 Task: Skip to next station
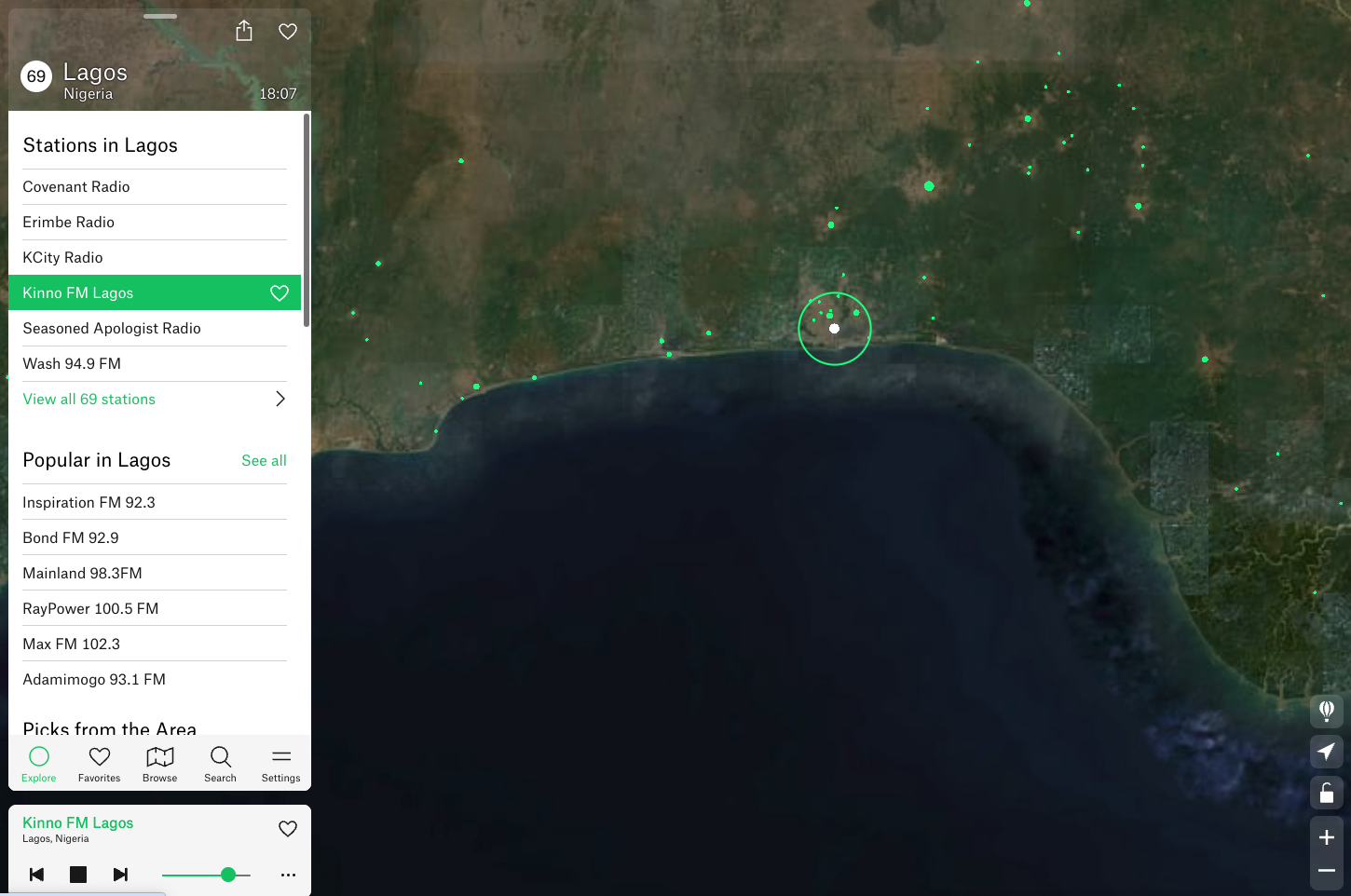[x=120, y=875]
